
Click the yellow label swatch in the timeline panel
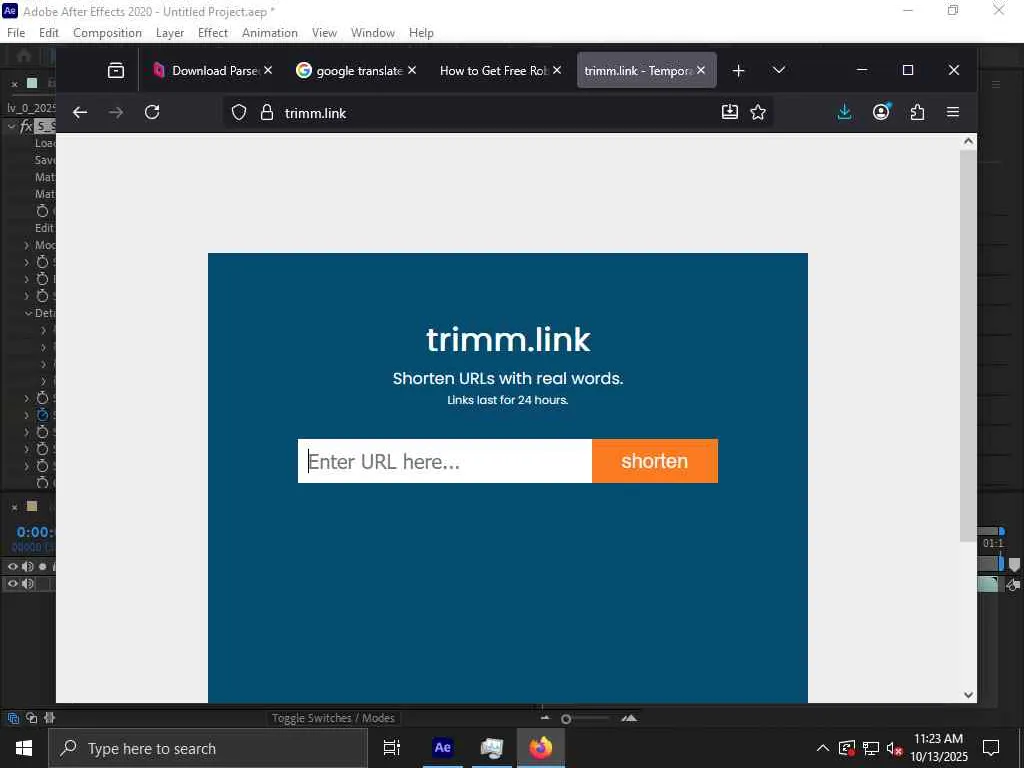[x=31, y=506]
